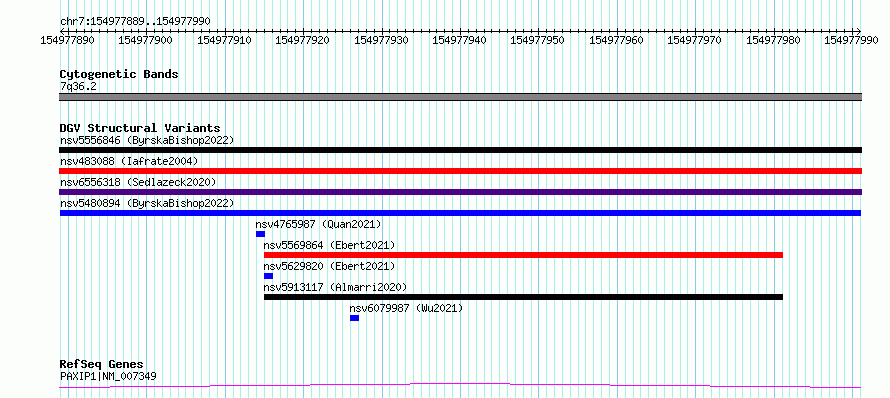The width and height of the screenshot is (890, 398).
Task: Open variant label nsv483088 (Iafrate2004)
Action: pyautogui.click(x=129, y=161)
